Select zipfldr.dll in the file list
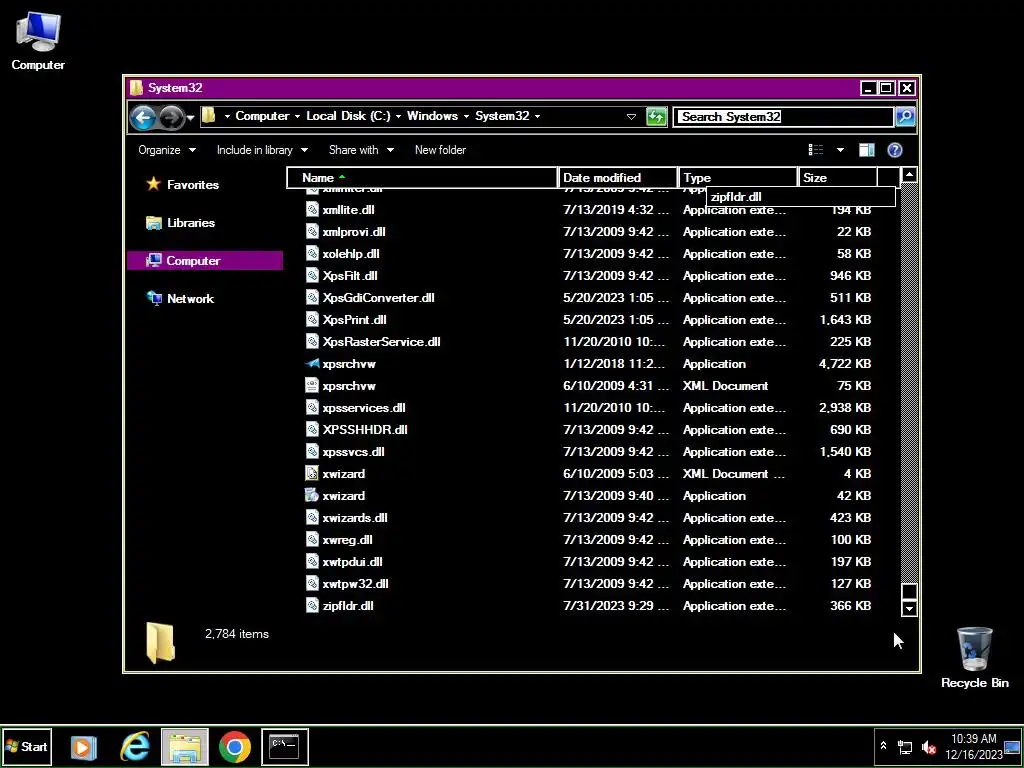1024x768 pixels. point(348,606)
